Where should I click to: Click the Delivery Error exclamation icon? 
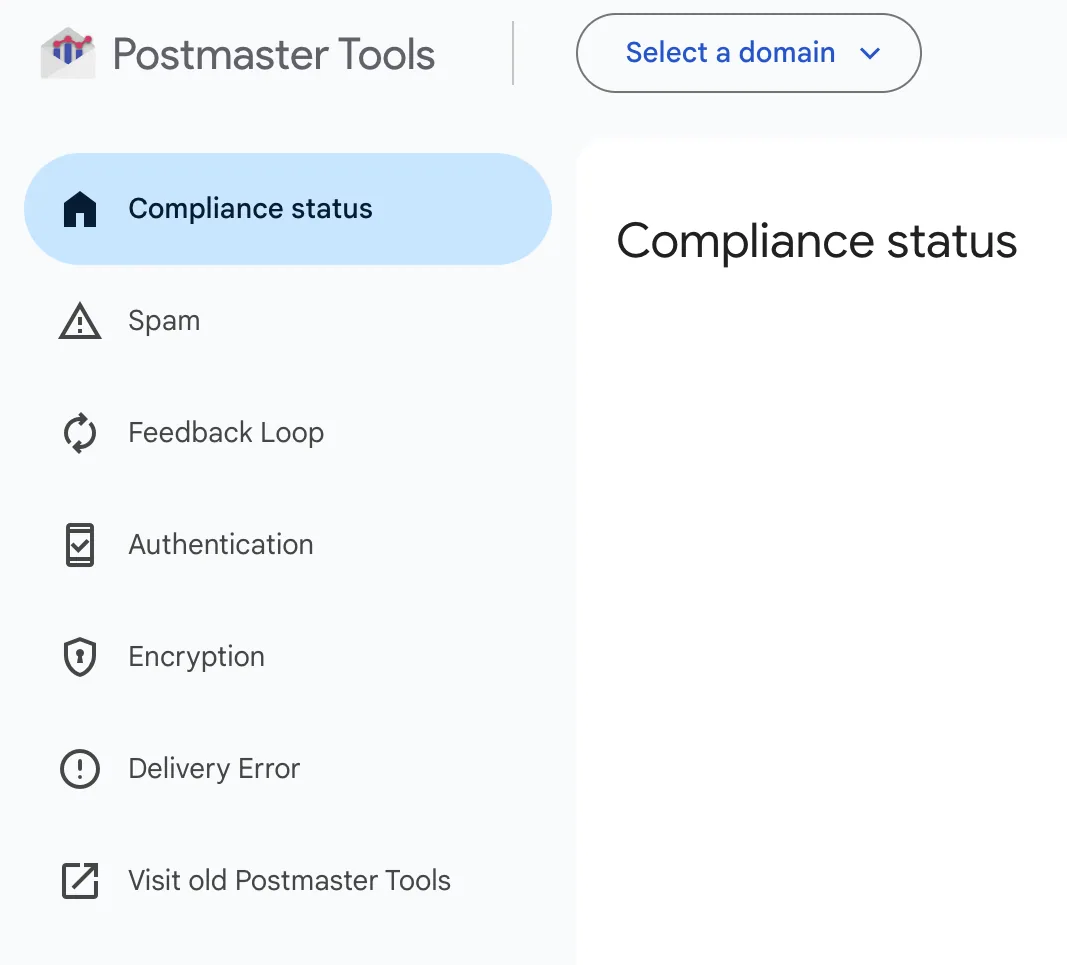coord(80,769)
